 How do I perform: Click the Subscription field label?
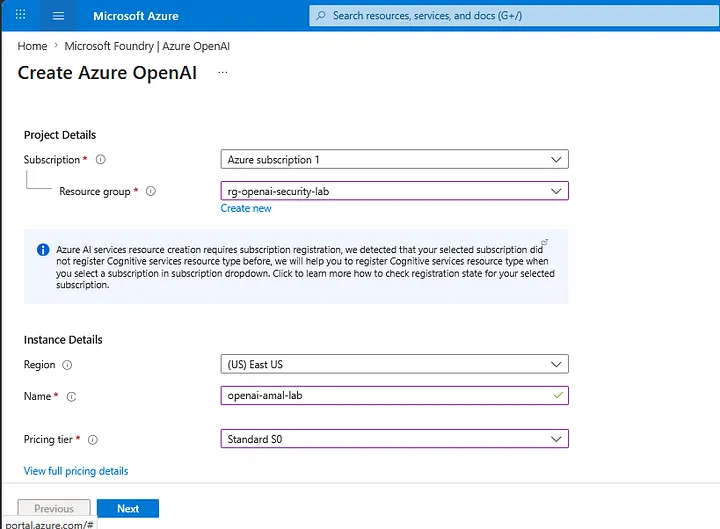point(52,160)
